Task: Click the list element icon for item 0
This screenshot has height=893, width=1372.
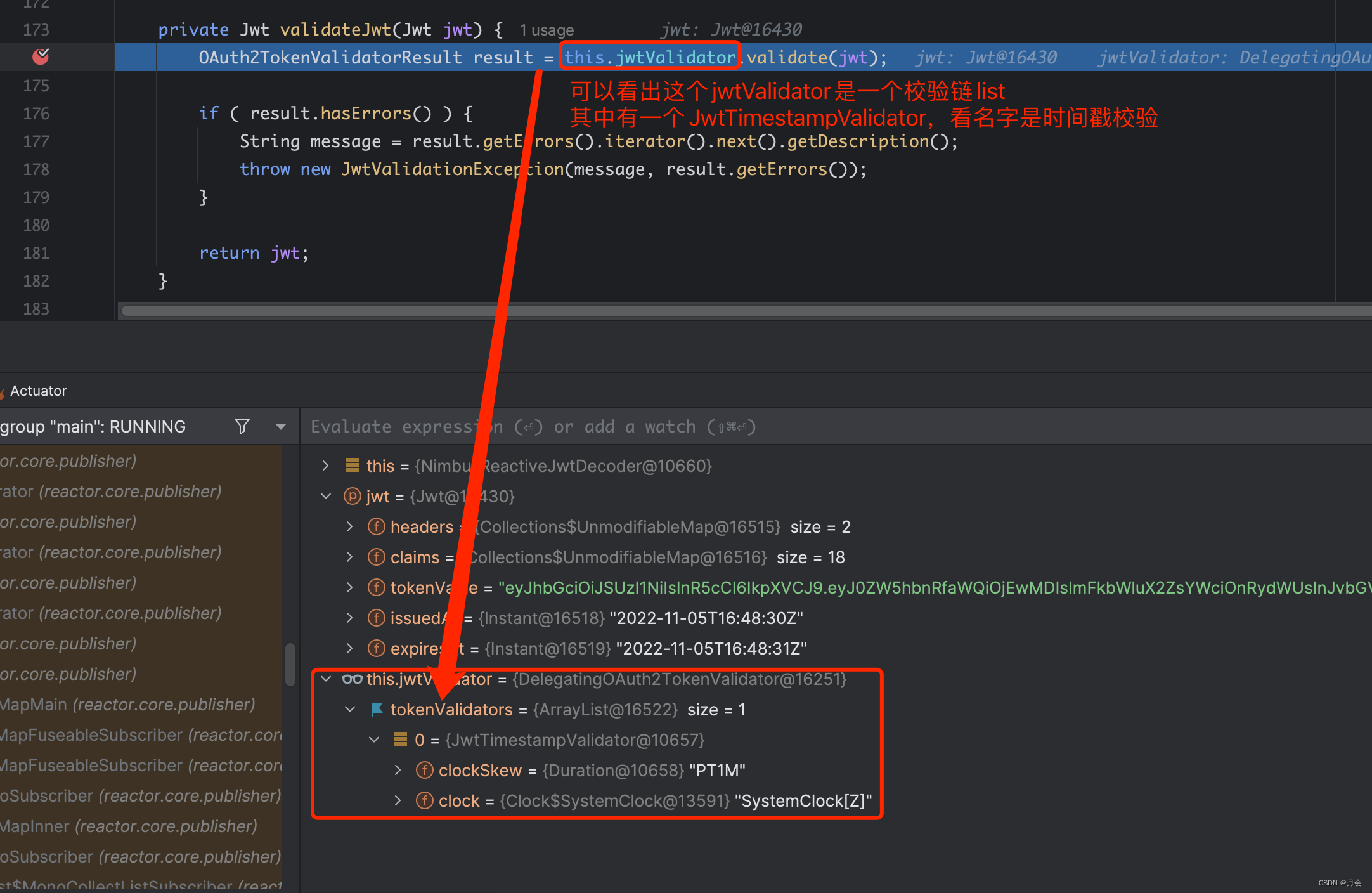Action: (x=401, y=740)
